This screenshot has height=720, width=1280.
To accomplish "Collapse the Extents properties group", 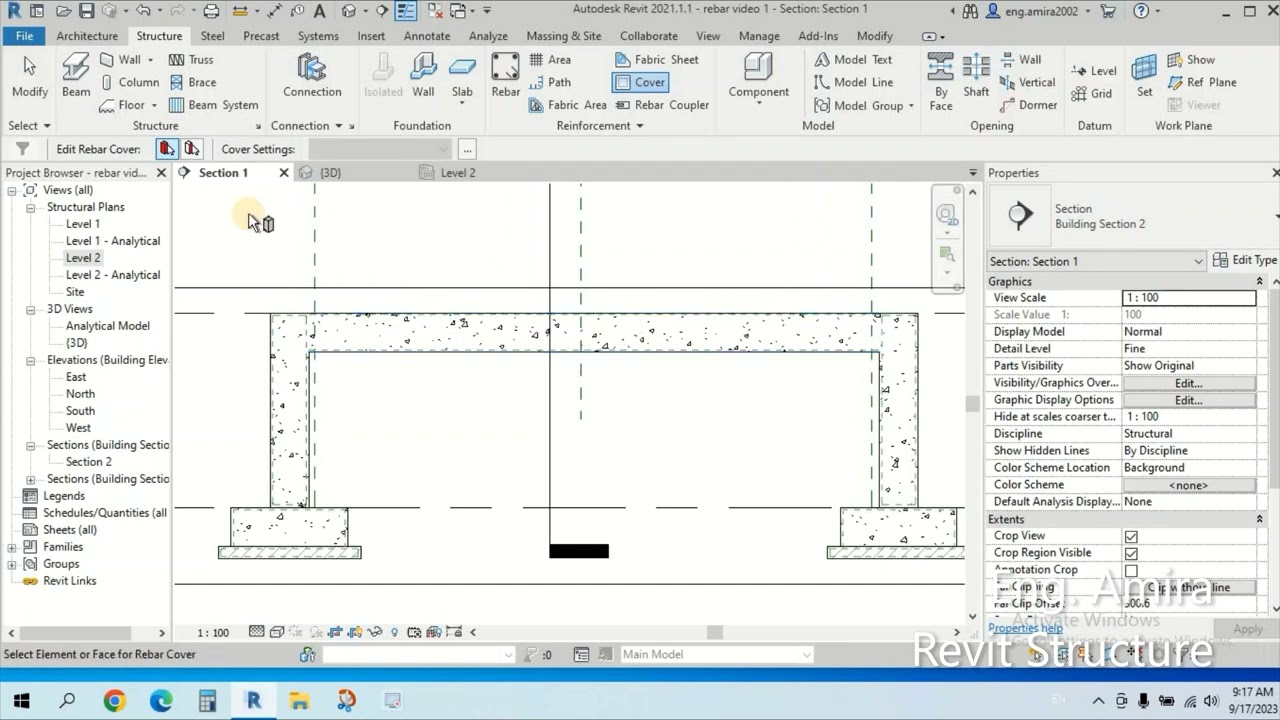I will (x=1260, y=520).
